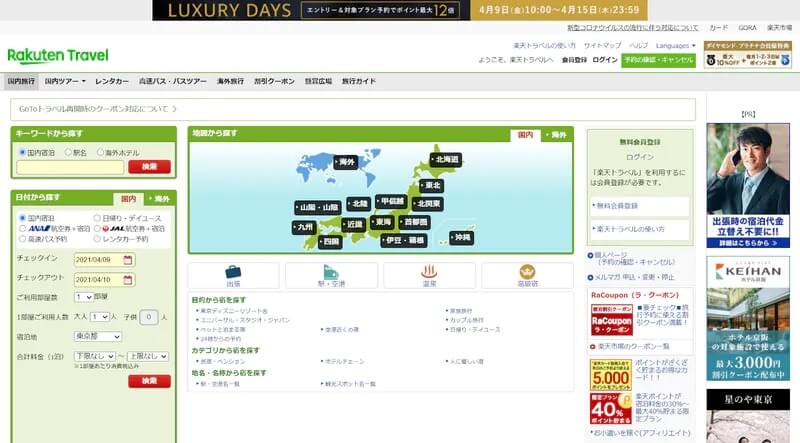Select 海外 on the world map

point(346,162)
